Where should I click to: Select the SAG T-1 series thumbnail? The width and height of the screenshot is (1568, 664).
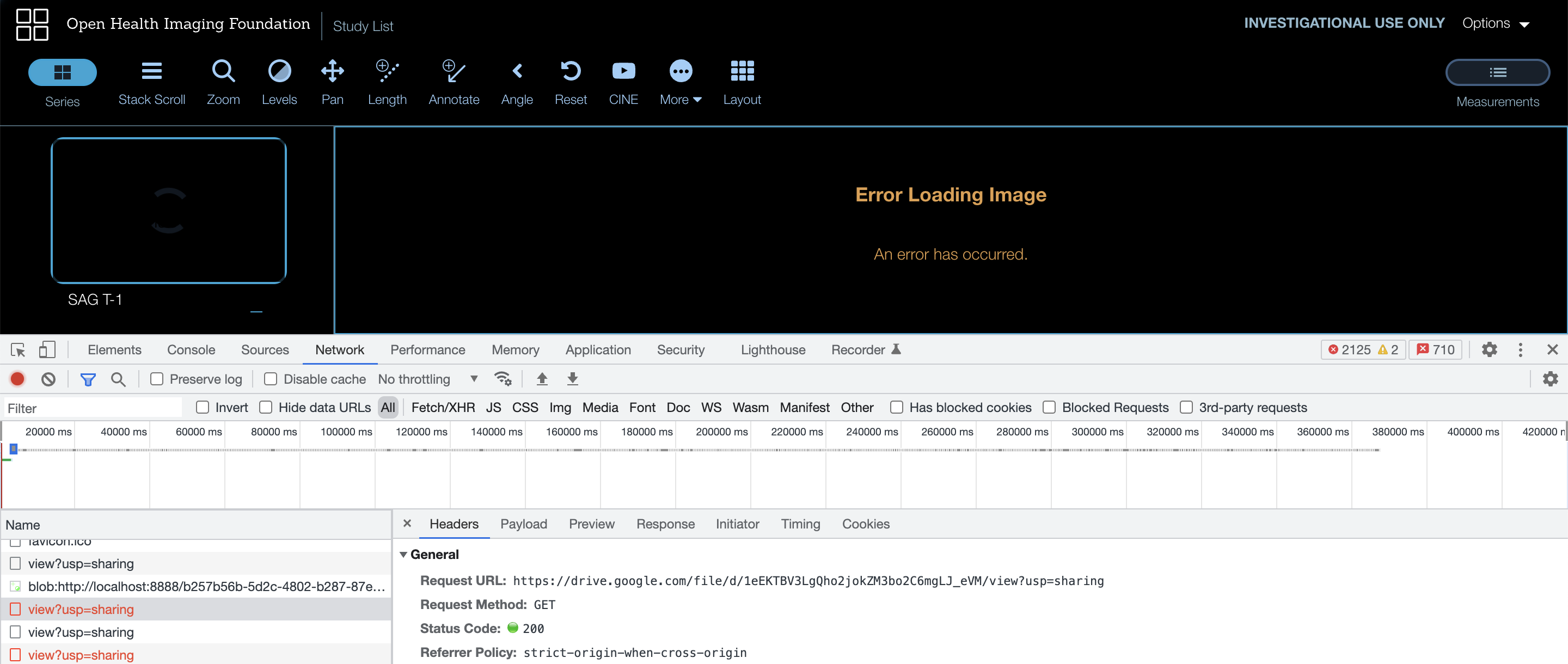coord(169,211)
